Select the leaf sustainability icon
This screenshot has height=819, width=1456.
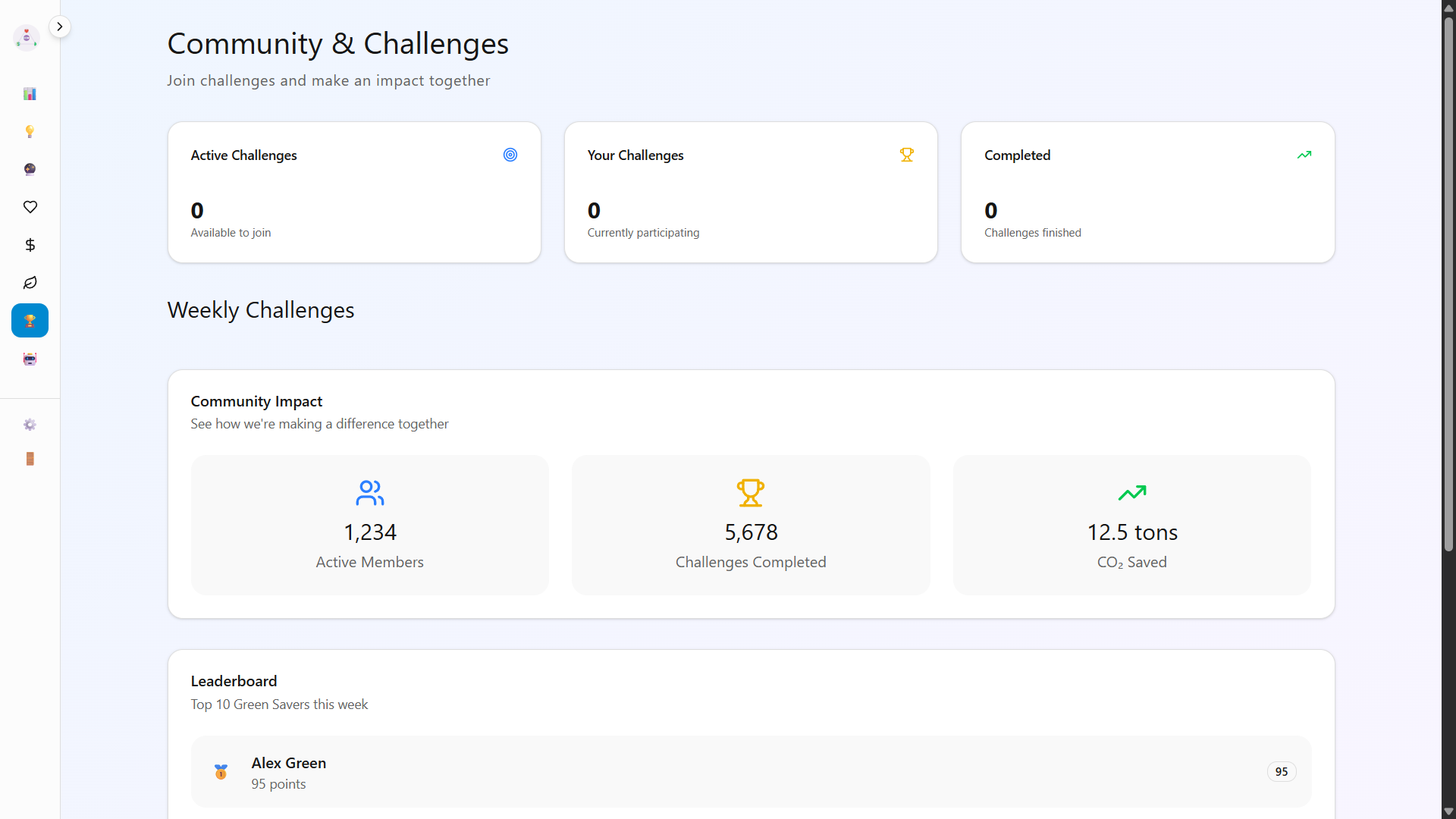pyautogui.click(x=30, y=283)
